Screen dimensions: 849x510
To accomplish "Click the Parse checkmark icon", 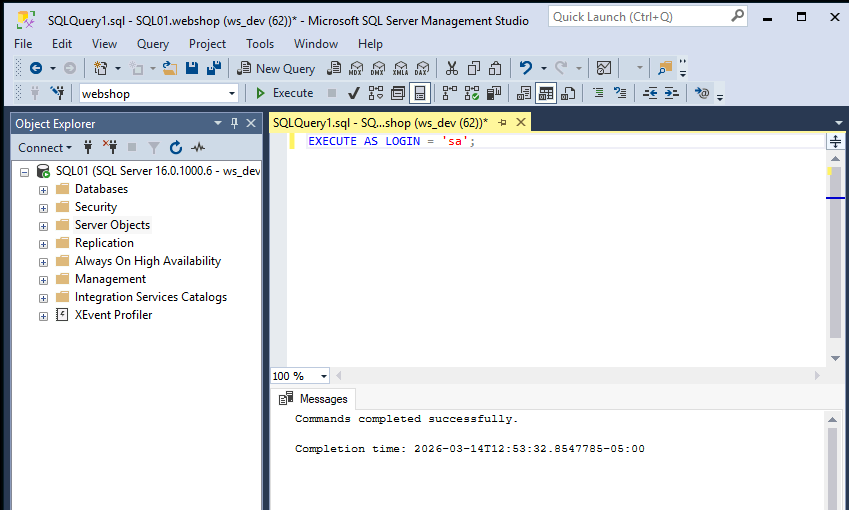I will point(354,93).
